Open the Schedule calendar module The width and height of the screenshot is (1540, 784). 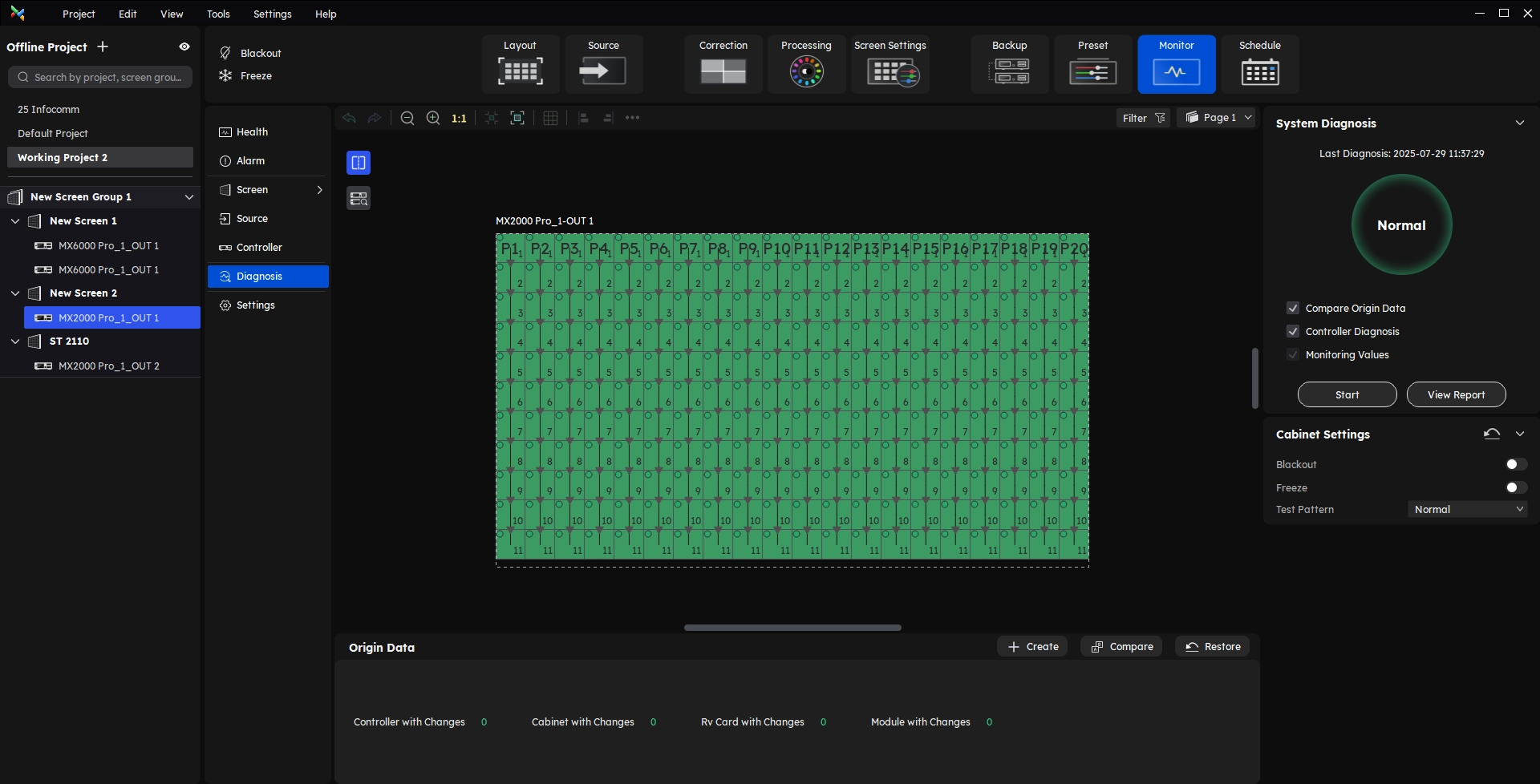tap(1259, 64)
